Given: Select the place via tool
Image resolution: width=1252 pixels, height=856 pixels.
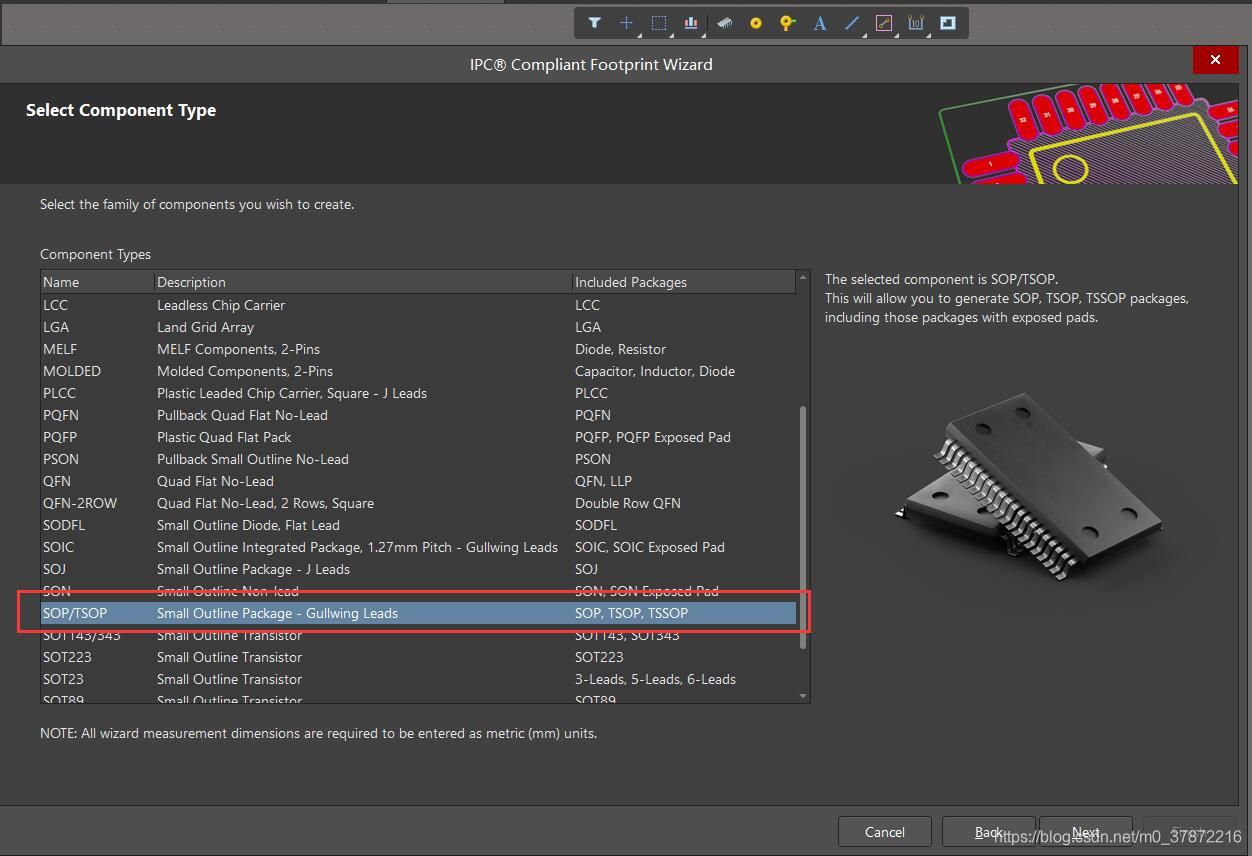Looking at the screenshot, I should 787,23.
